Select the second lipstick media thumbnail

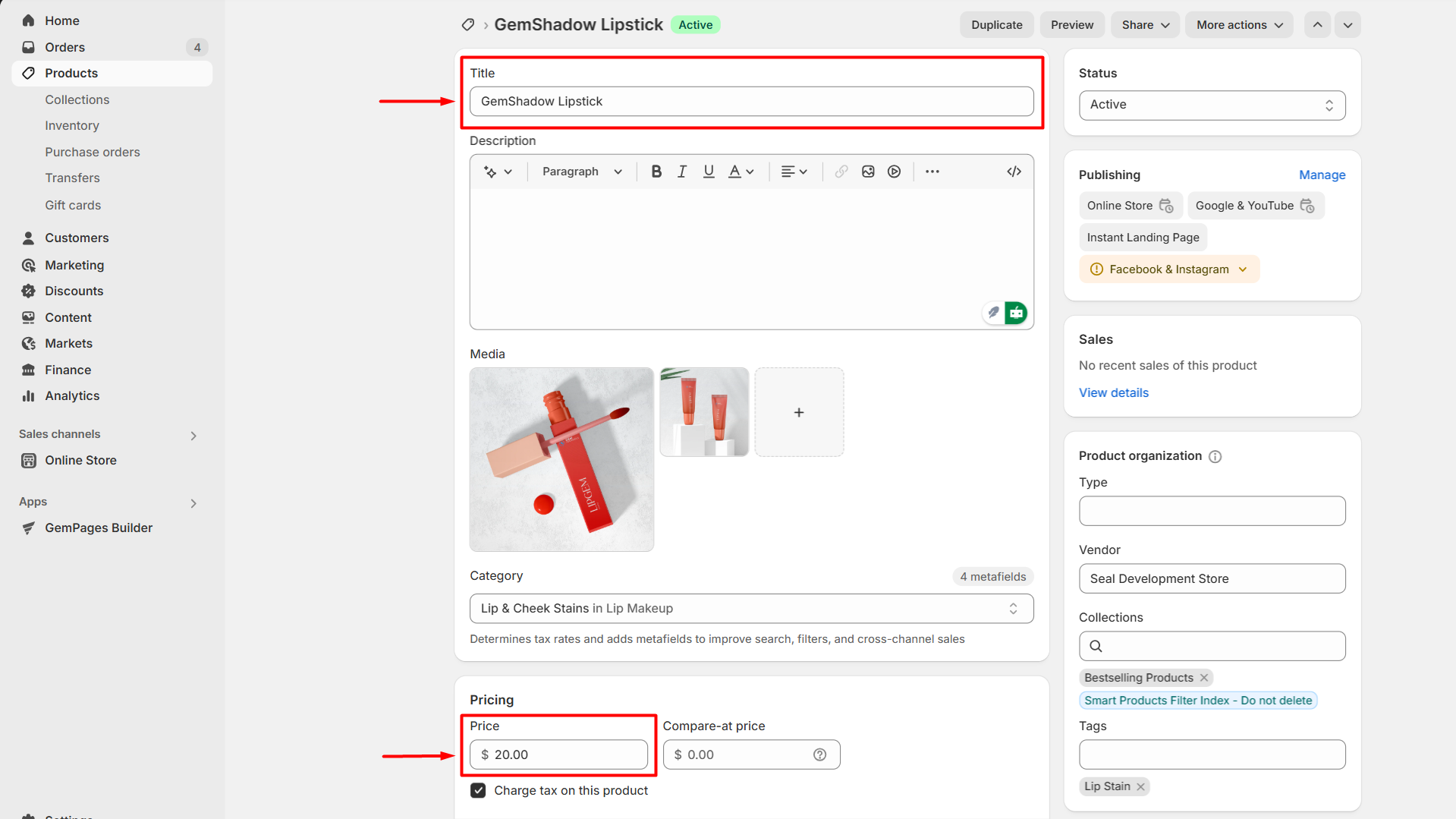click(x=704, y=412)
